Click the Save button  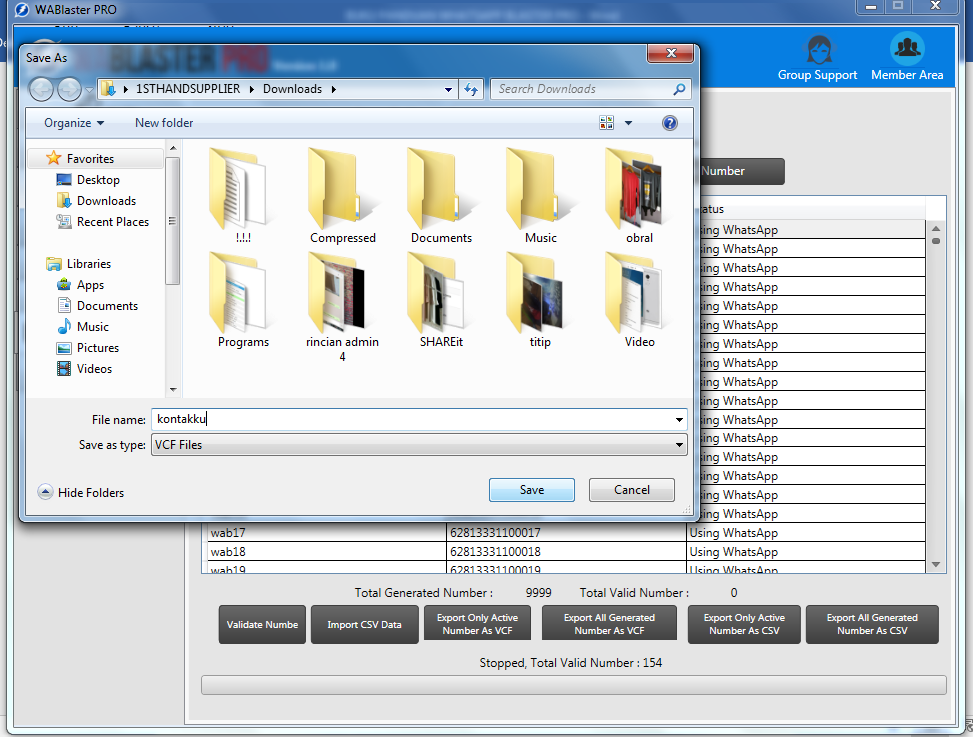click(x=531, y=490)
